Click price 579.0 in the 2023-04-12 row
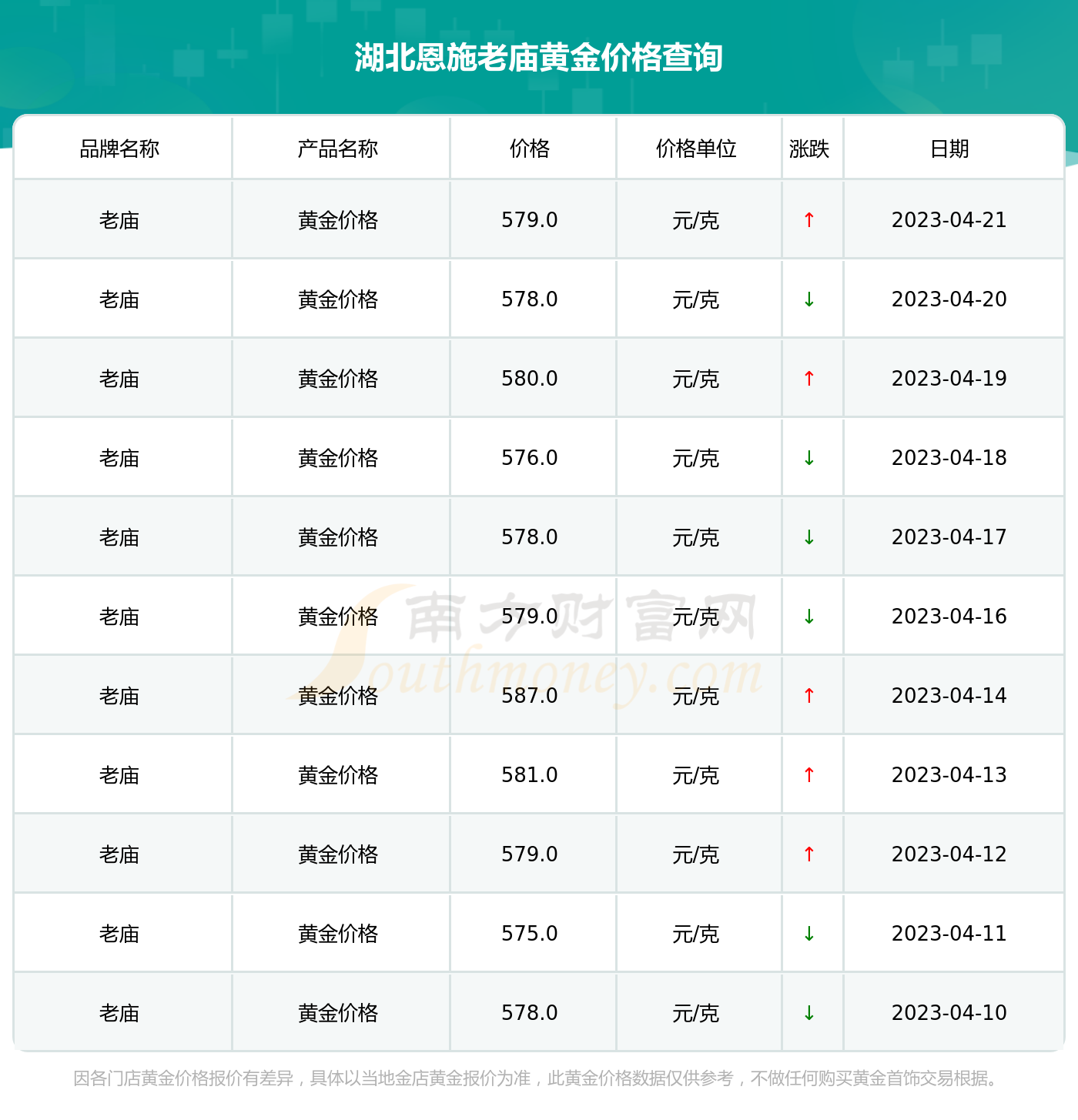Viewport: 1078px width, 1120px height. tap(530, 854)
